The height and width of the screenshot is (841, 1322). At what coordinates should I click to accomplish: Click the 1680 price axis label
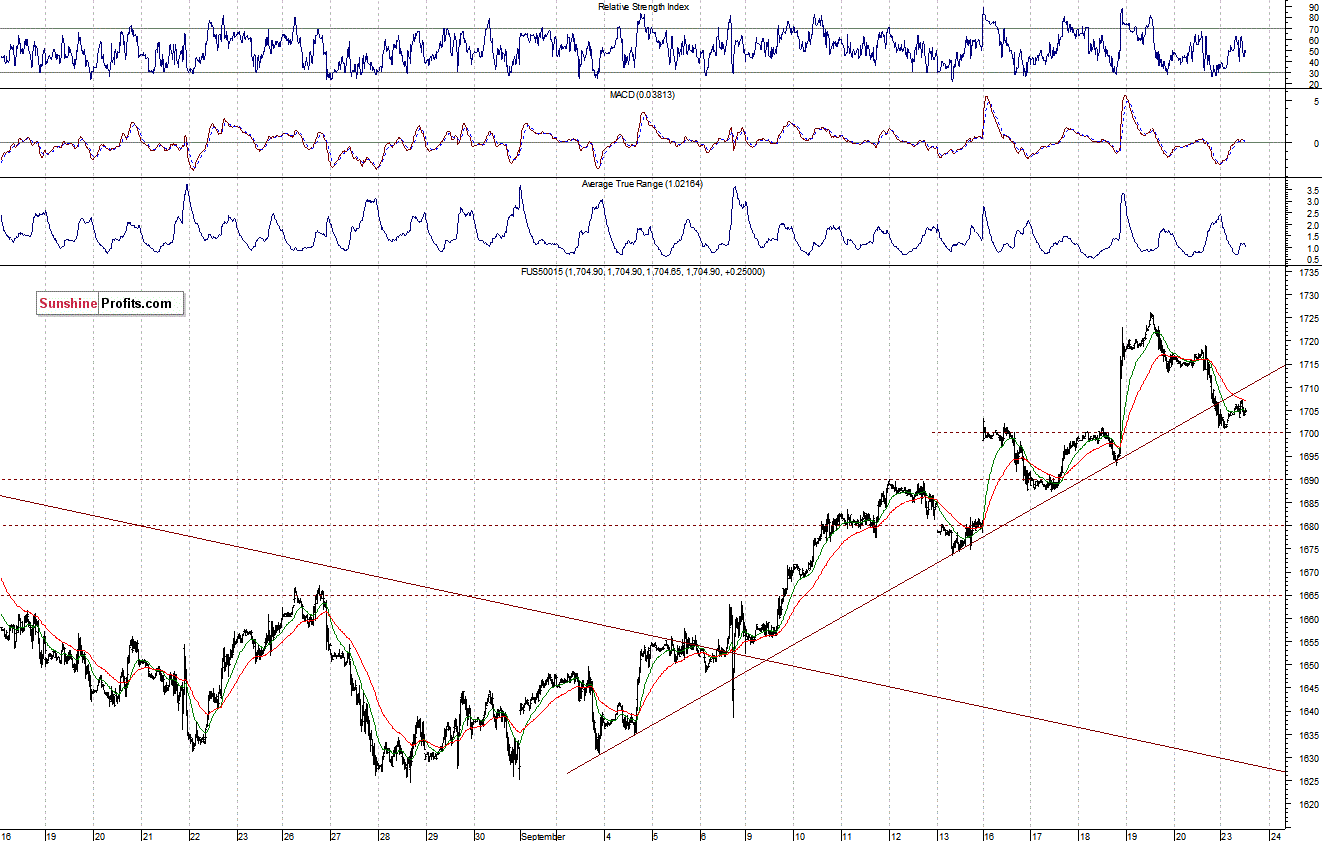(1307, 527)
